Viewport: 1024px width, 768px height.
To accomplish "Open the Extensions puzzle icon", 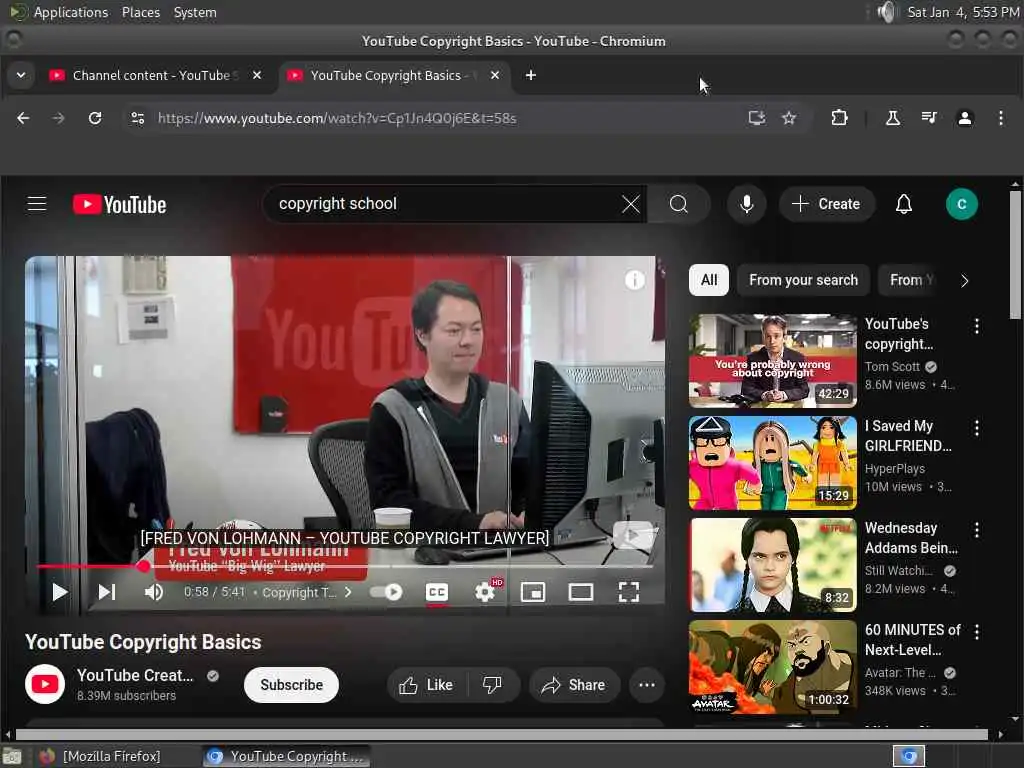I will 839,118.
